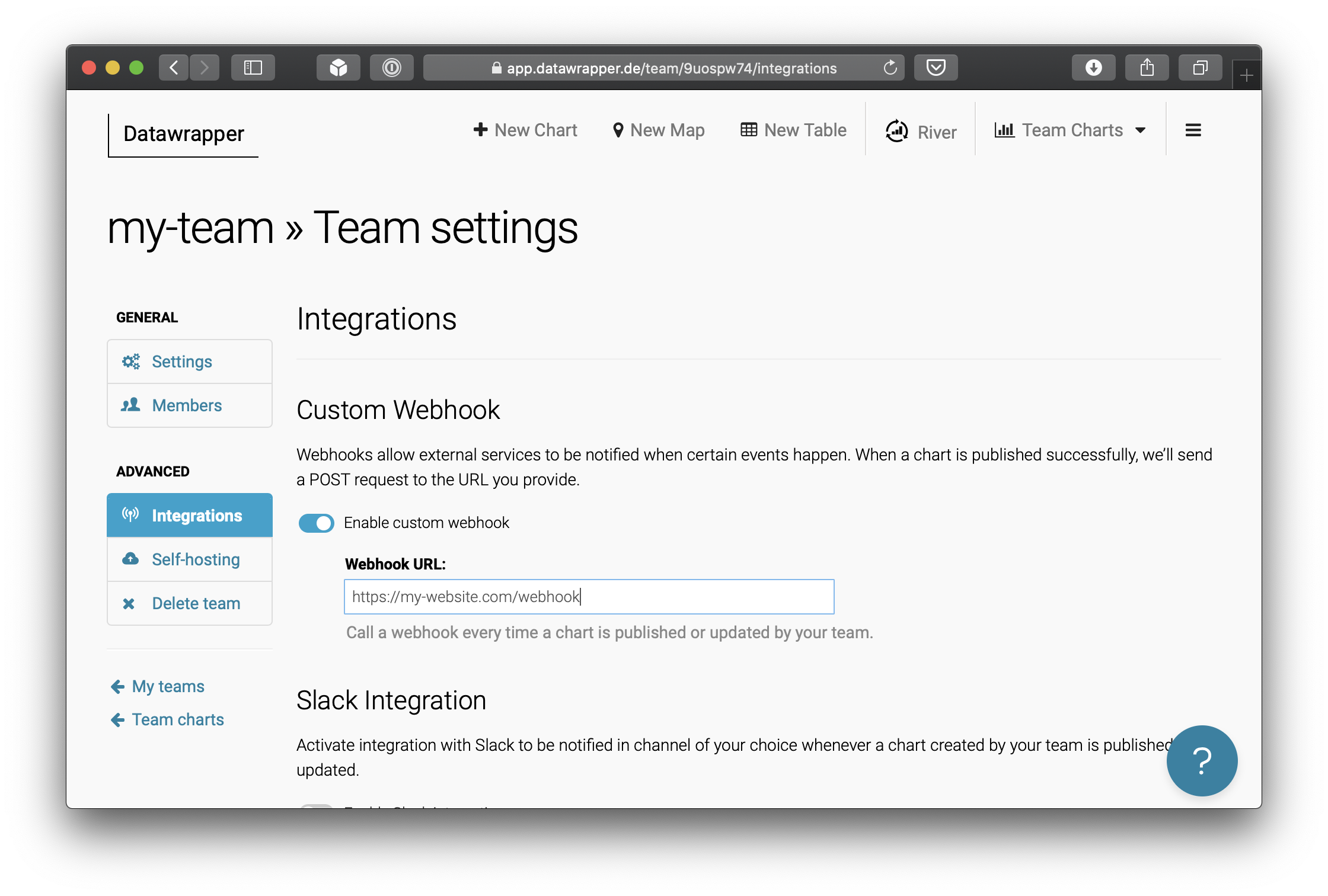The image size is (1328, 896).
Task: Click the New Chart link
Action: 525,130
